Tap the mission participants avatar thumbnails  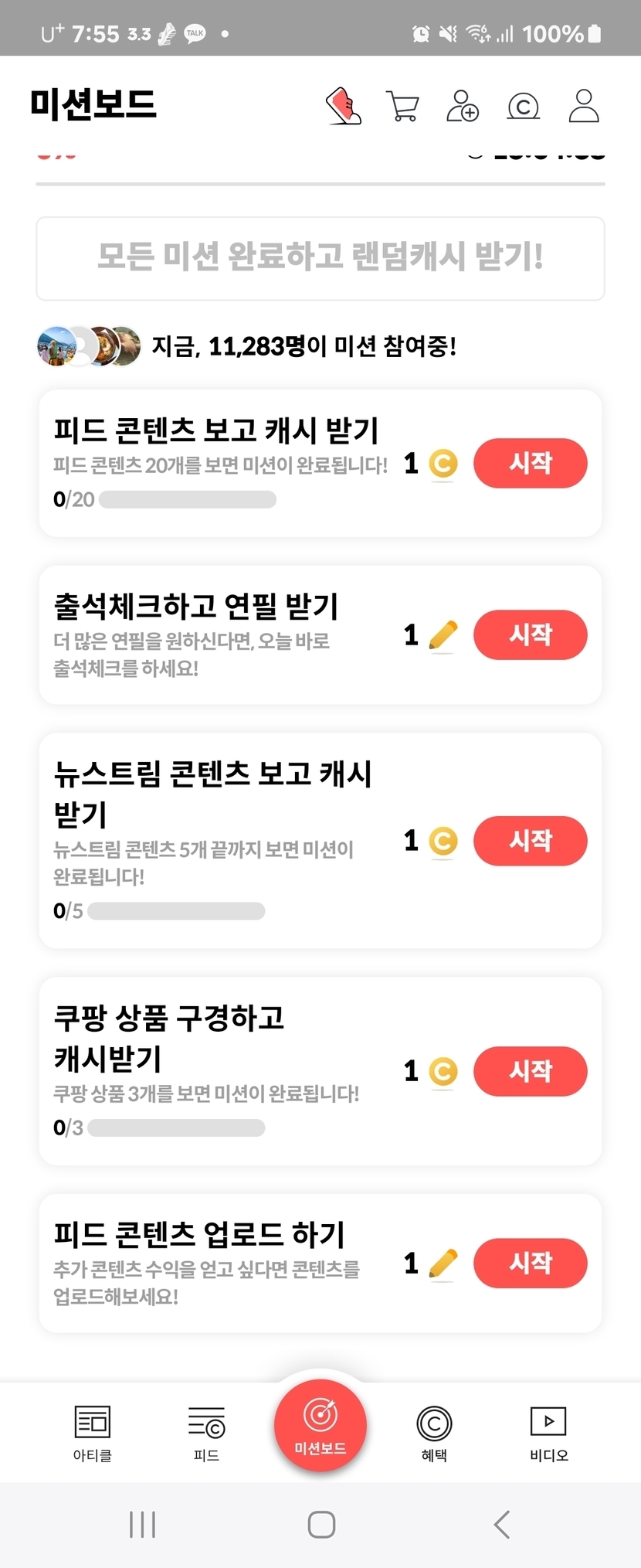tap(89, 345)
